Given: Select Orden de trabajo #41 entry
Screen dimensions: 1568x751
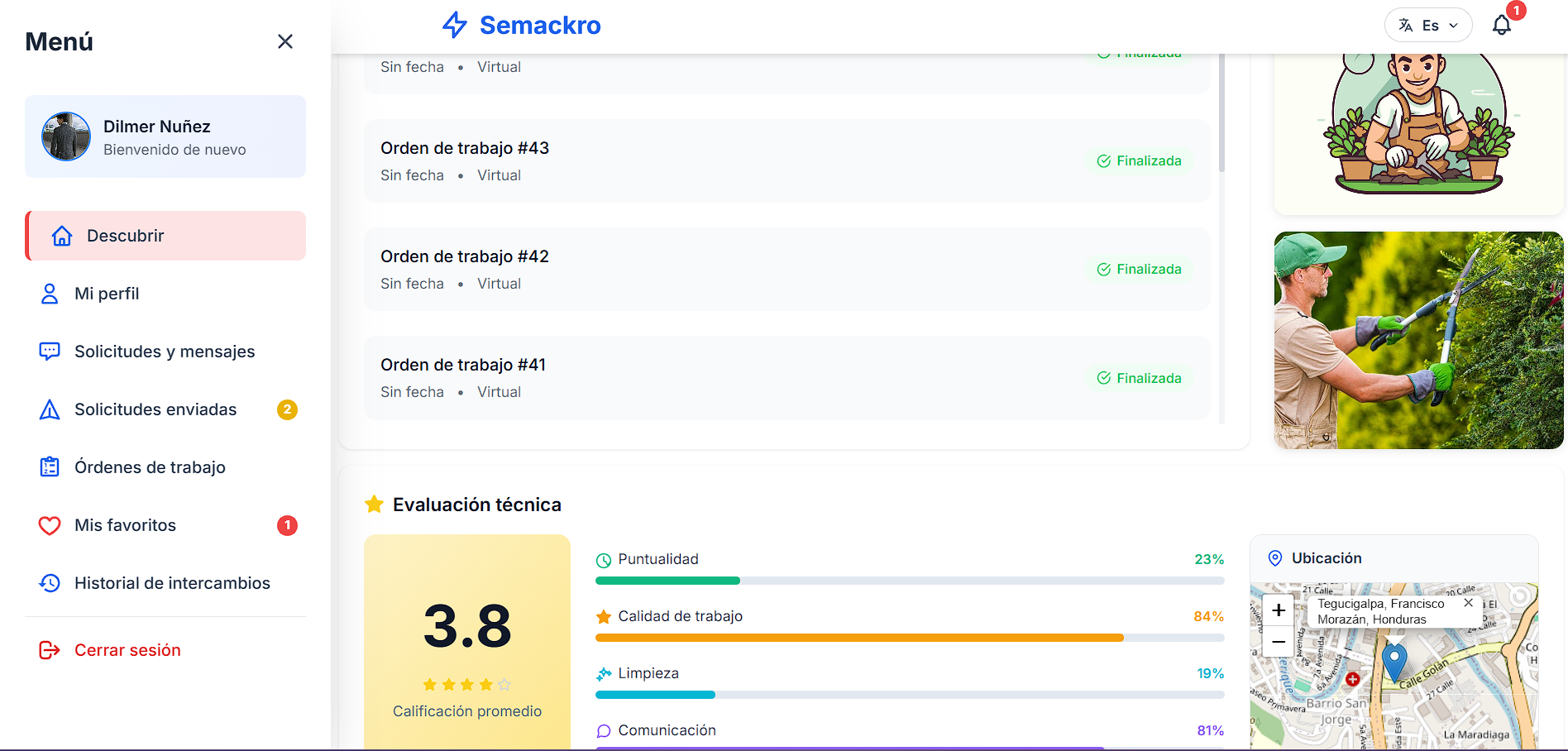Looking at the screenshot, I should [x=462, y=365].
